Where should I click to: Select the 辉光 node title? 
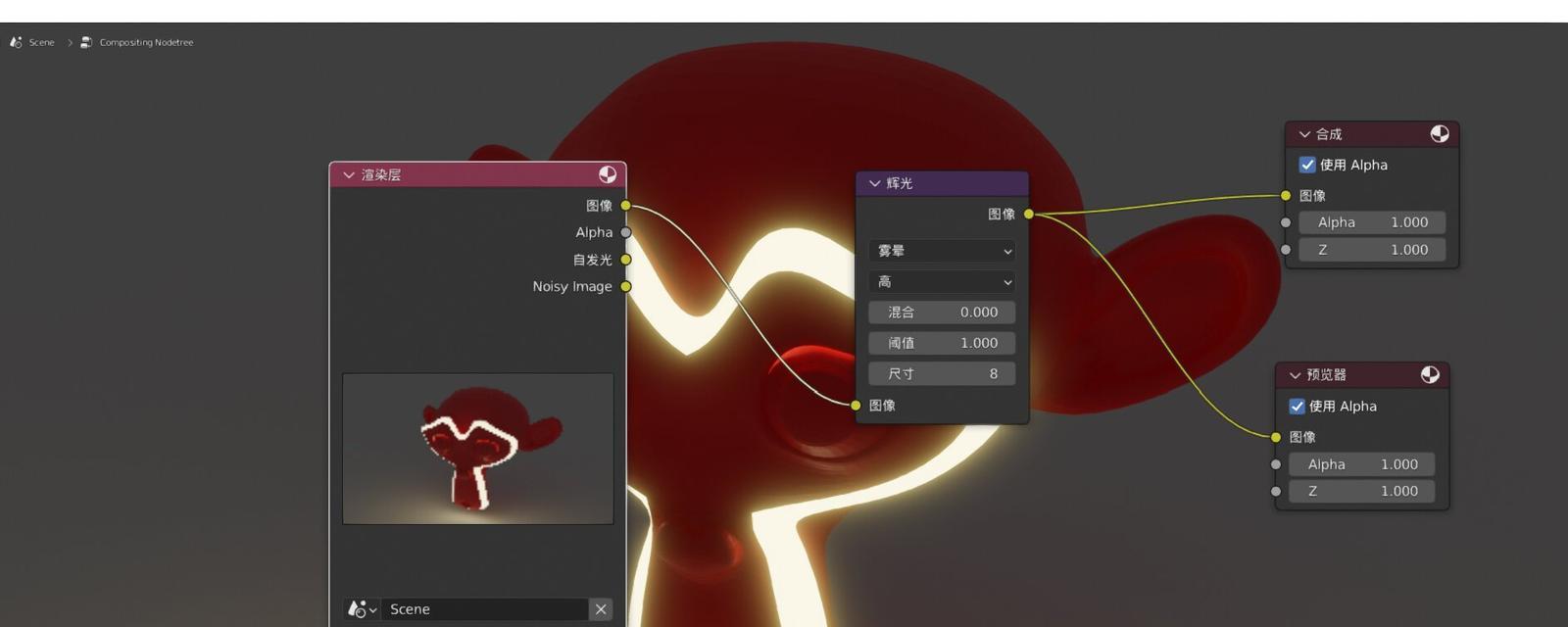pyautogui.click(x=900, y=183)
